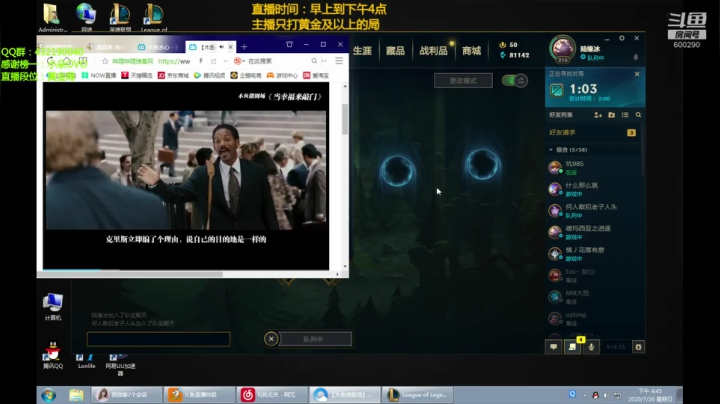
Task: Reload the browser page
Action: tap(50, 61)
